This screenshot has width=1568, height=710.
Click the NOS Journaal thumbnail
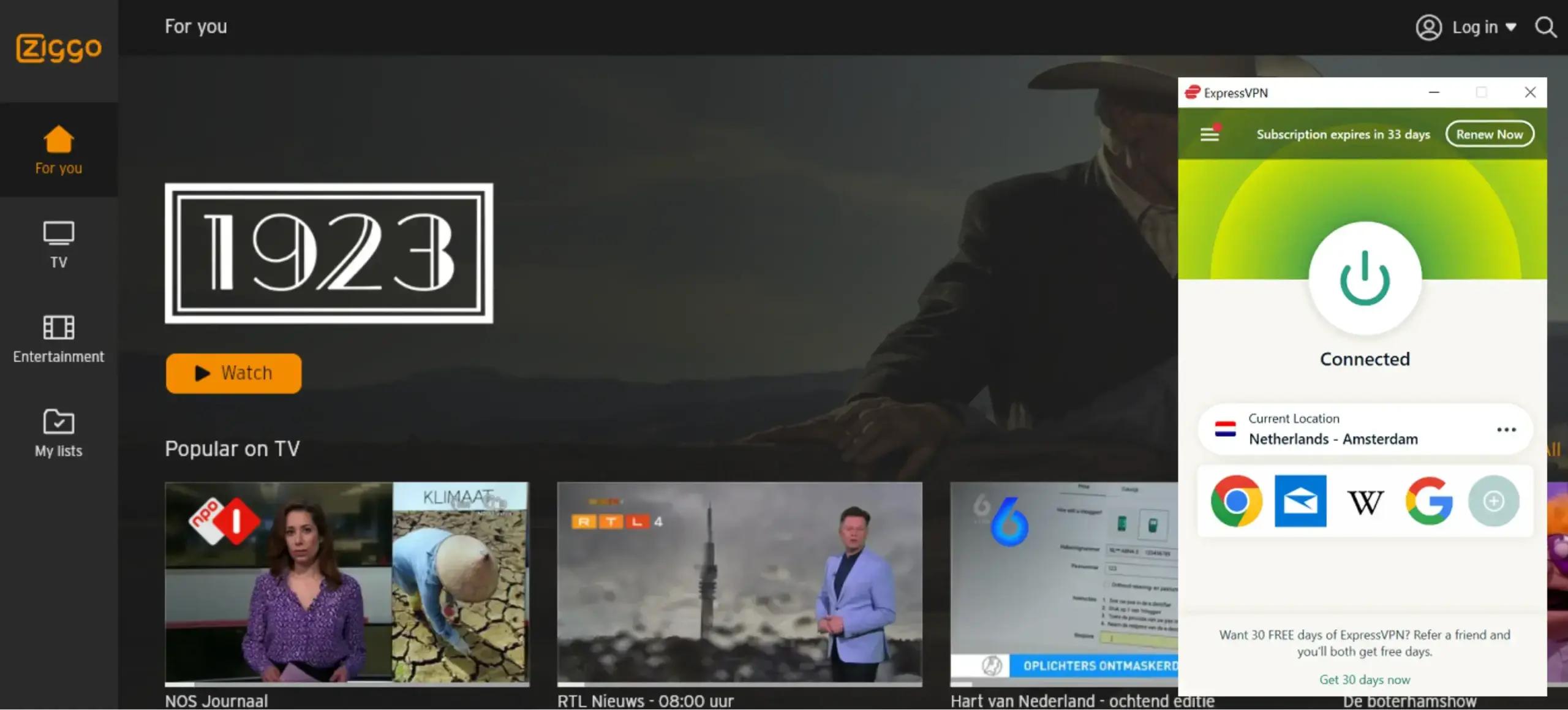click(x=347, y=583)
